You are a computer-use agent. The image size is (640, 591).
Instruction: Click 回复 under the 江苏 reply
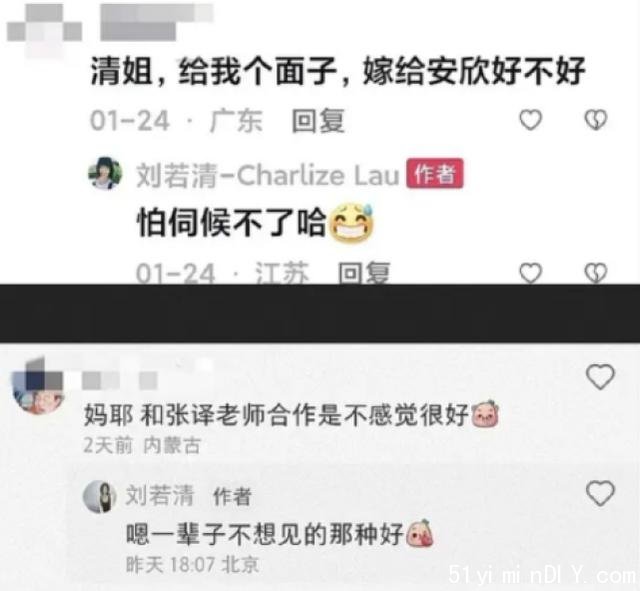click(x=364, y=273)
